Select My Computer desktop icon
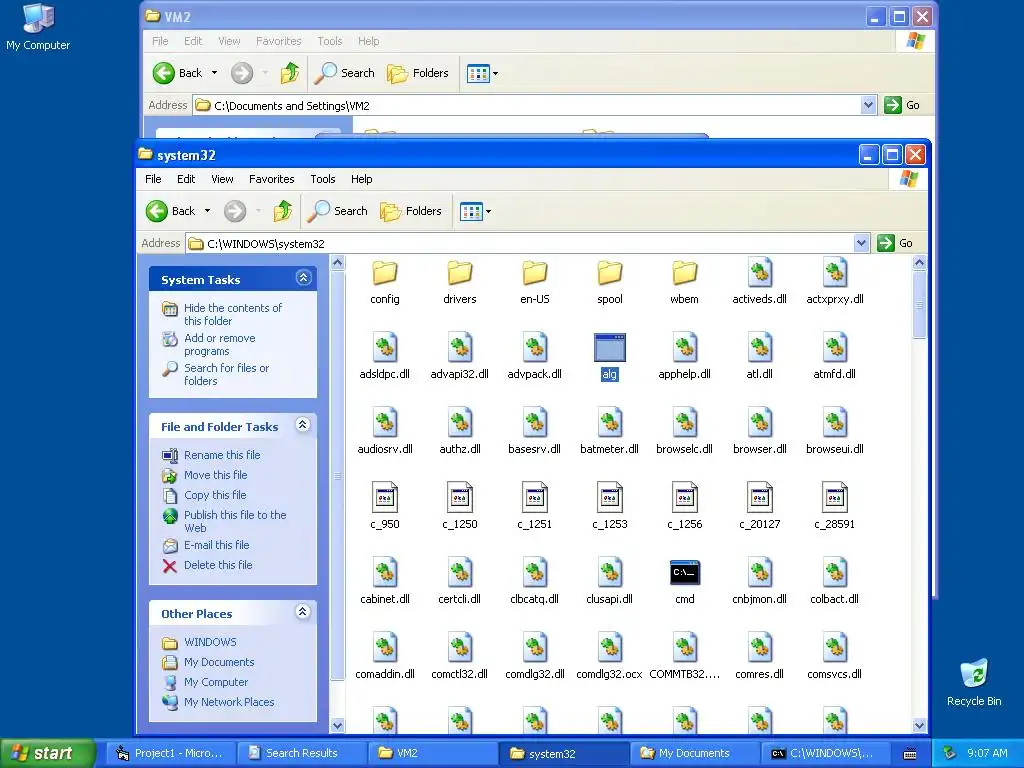 pos(38,26)
